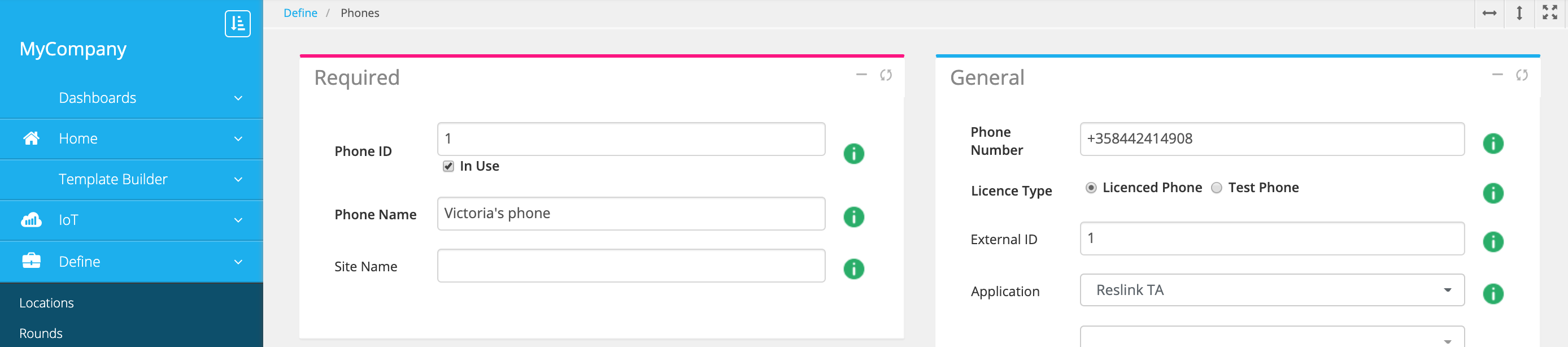The height and width of the screenshot is (347, 1568).
Task: Click the info icon beside Site Name
Action: (x=853, y=268)
